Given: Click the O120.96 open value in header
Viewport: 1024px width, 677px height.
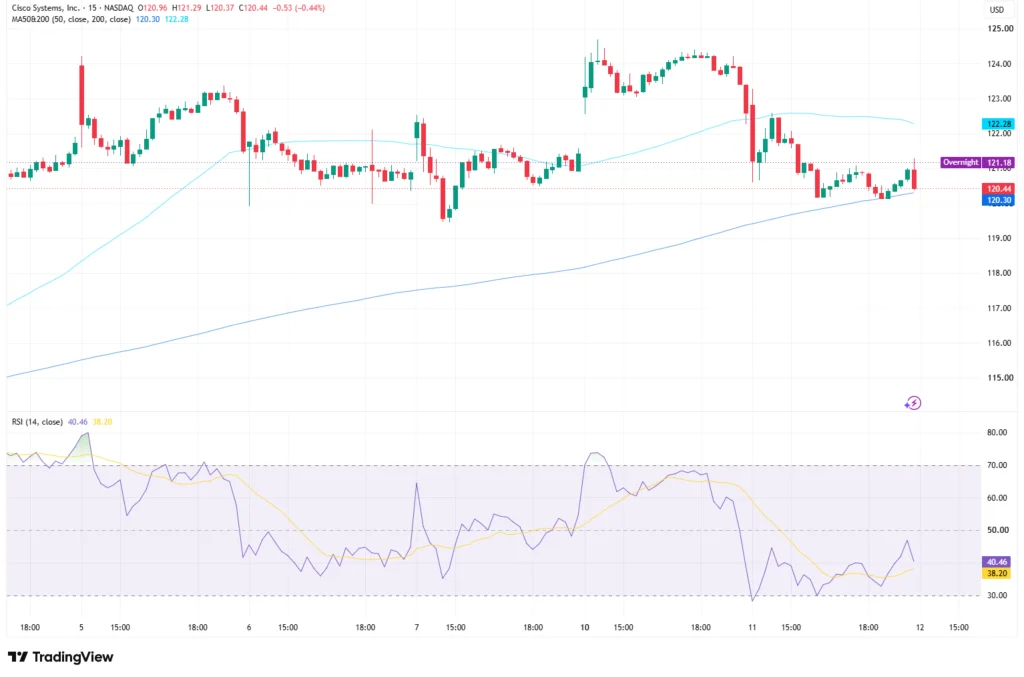Looking at the screenshot, I should click(152, 8).
